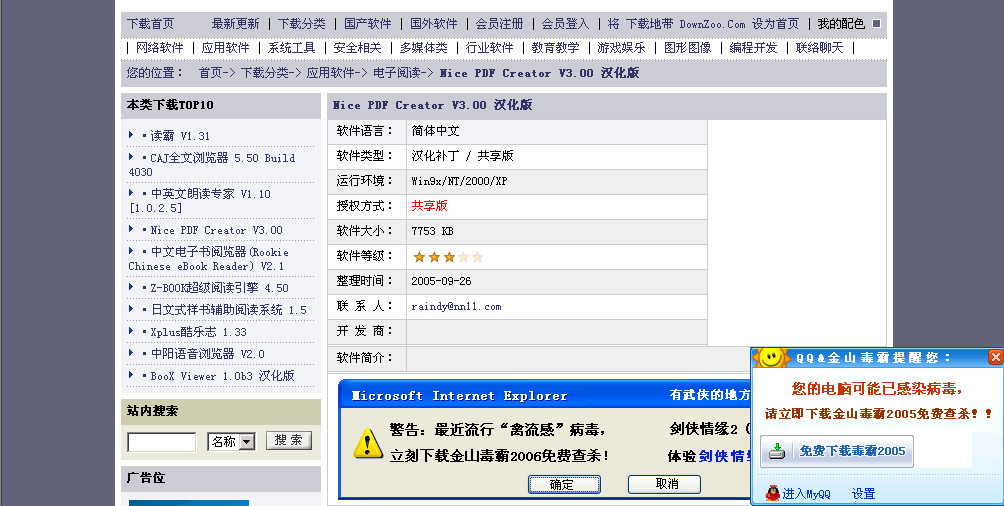The width and height of the screenshot is (1004, 506).
Task: Click the 2005-09-26 date value
Action: [x=441, y=281]
